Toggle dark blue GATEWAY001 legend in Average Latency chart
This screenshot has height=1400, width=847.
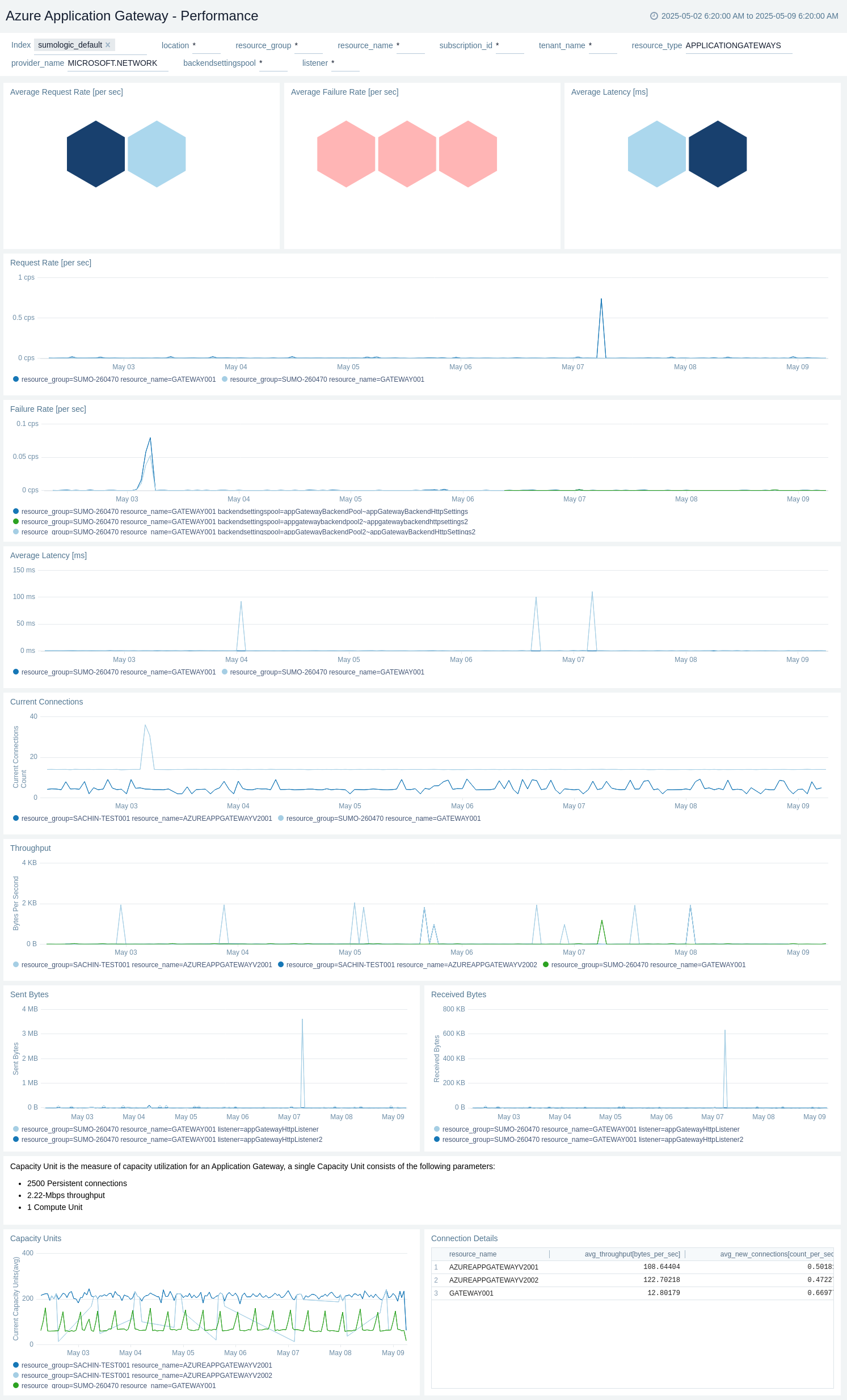click(x=114, y=672)
